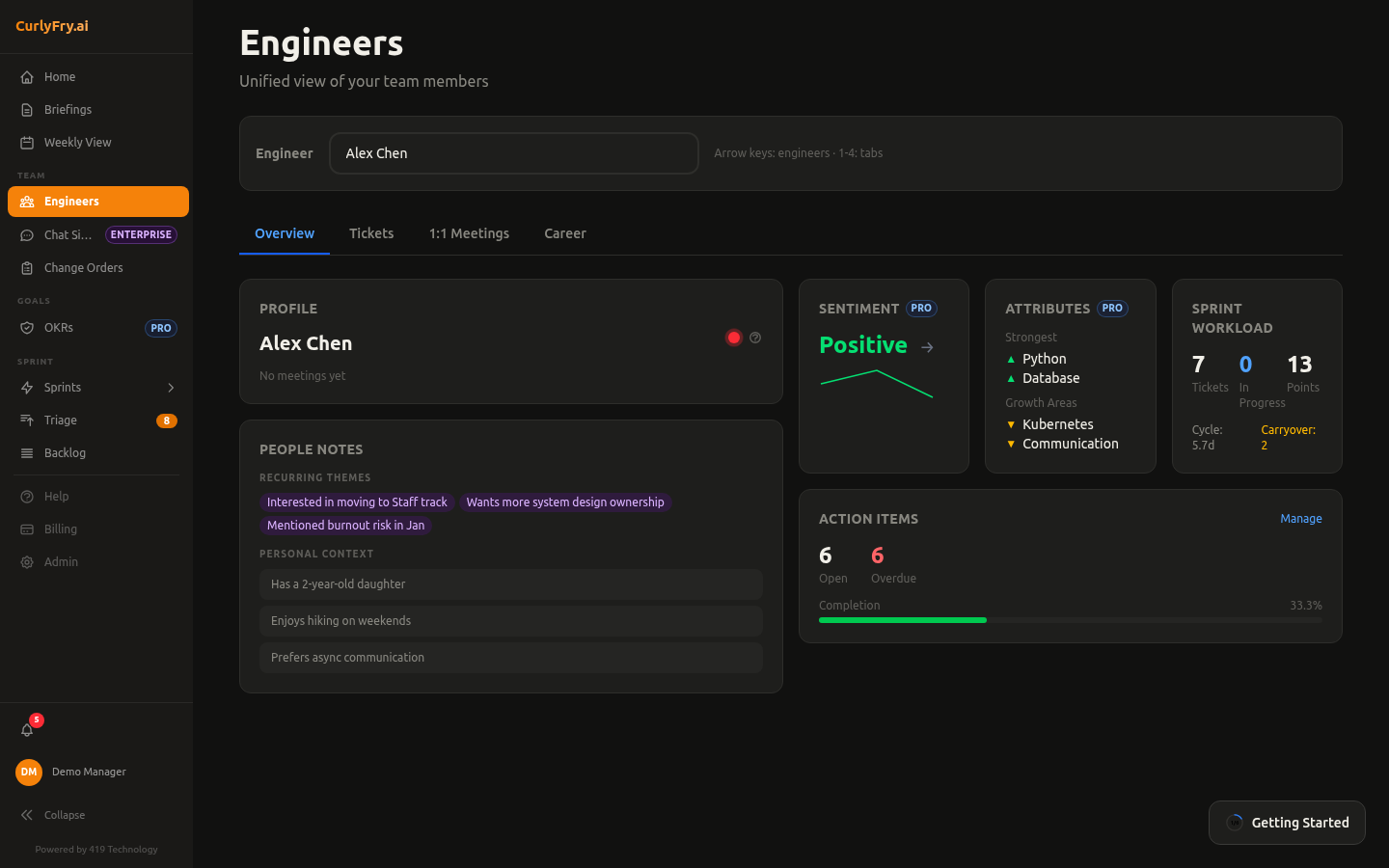Click the Positive sentiment arrow

click(x=927, y=347)
